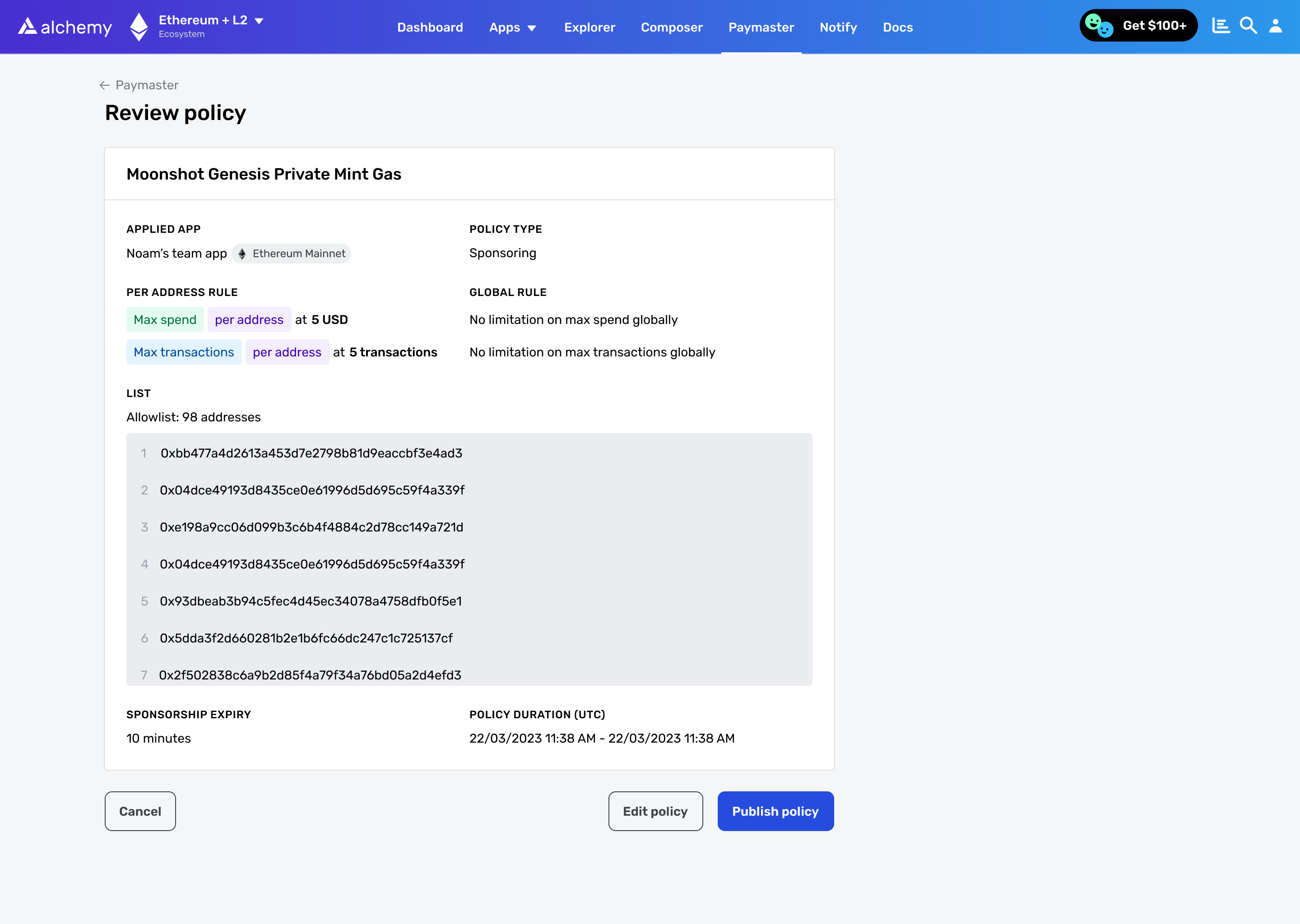Select the first allowlist address row
Viewport: 1300px width, 924px height.
[x=311, y=453]
